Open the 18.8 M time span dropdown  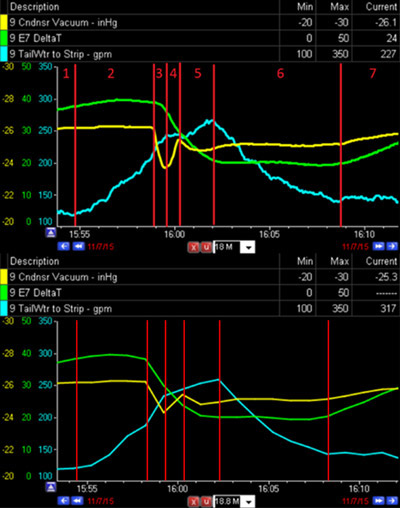[247, 501]
